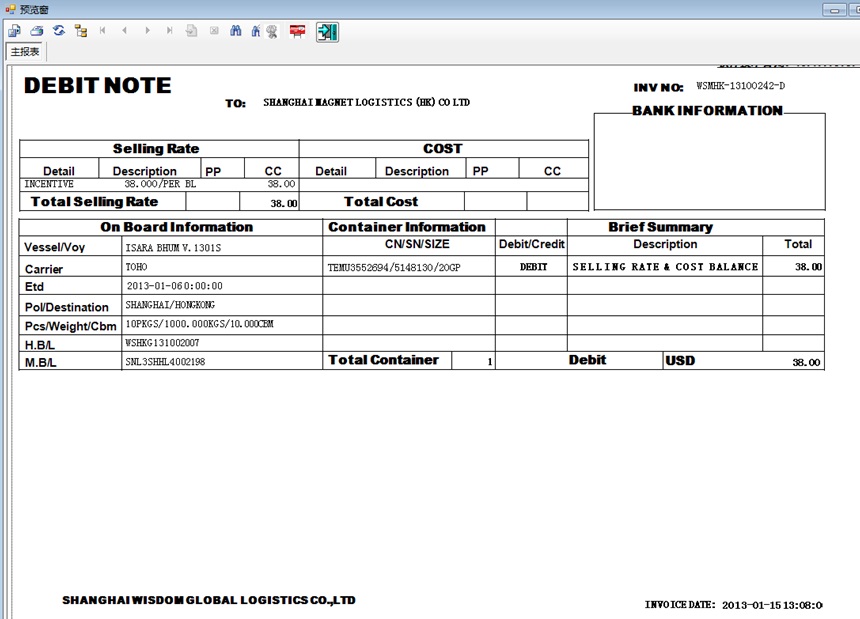This screenshot has width=860, height=619.
Task: Click the Etd date 2013-01-06
Action: [x=174, y=286]
